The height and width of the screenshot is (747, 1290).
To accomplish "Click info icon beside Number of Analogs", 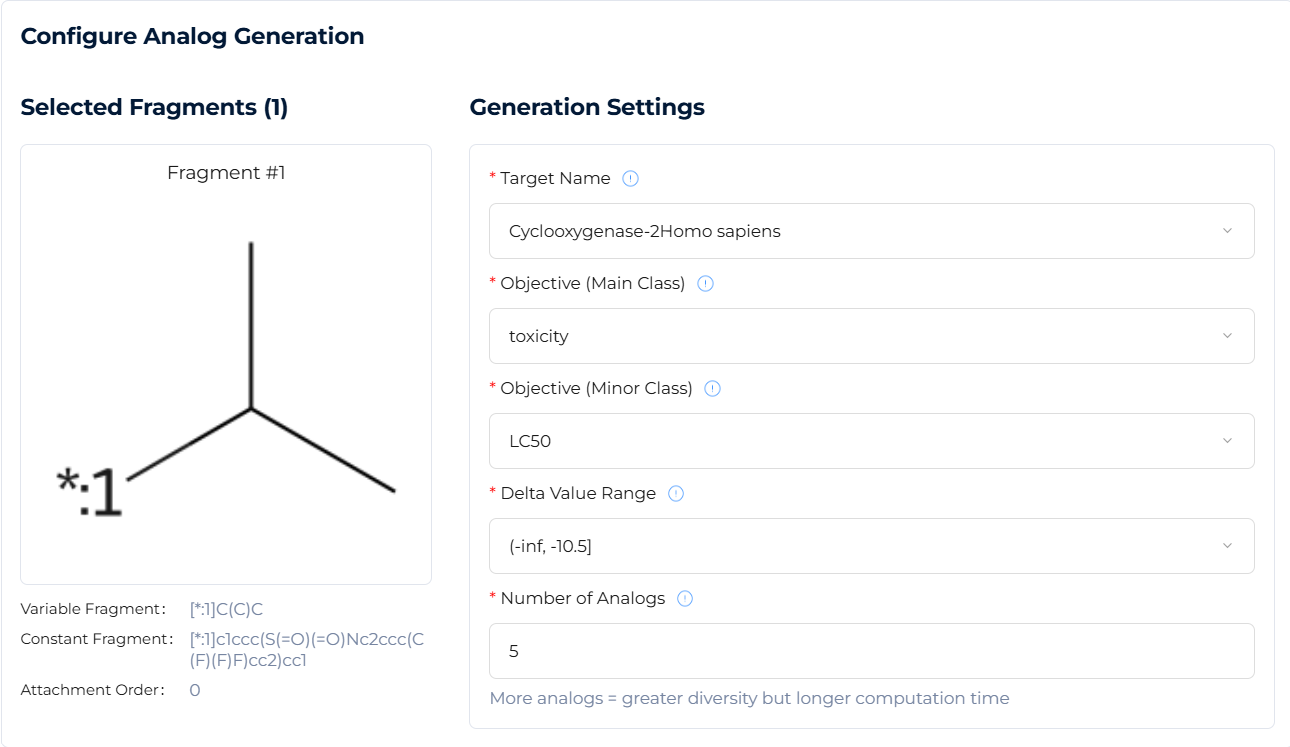I will [685, 599].
